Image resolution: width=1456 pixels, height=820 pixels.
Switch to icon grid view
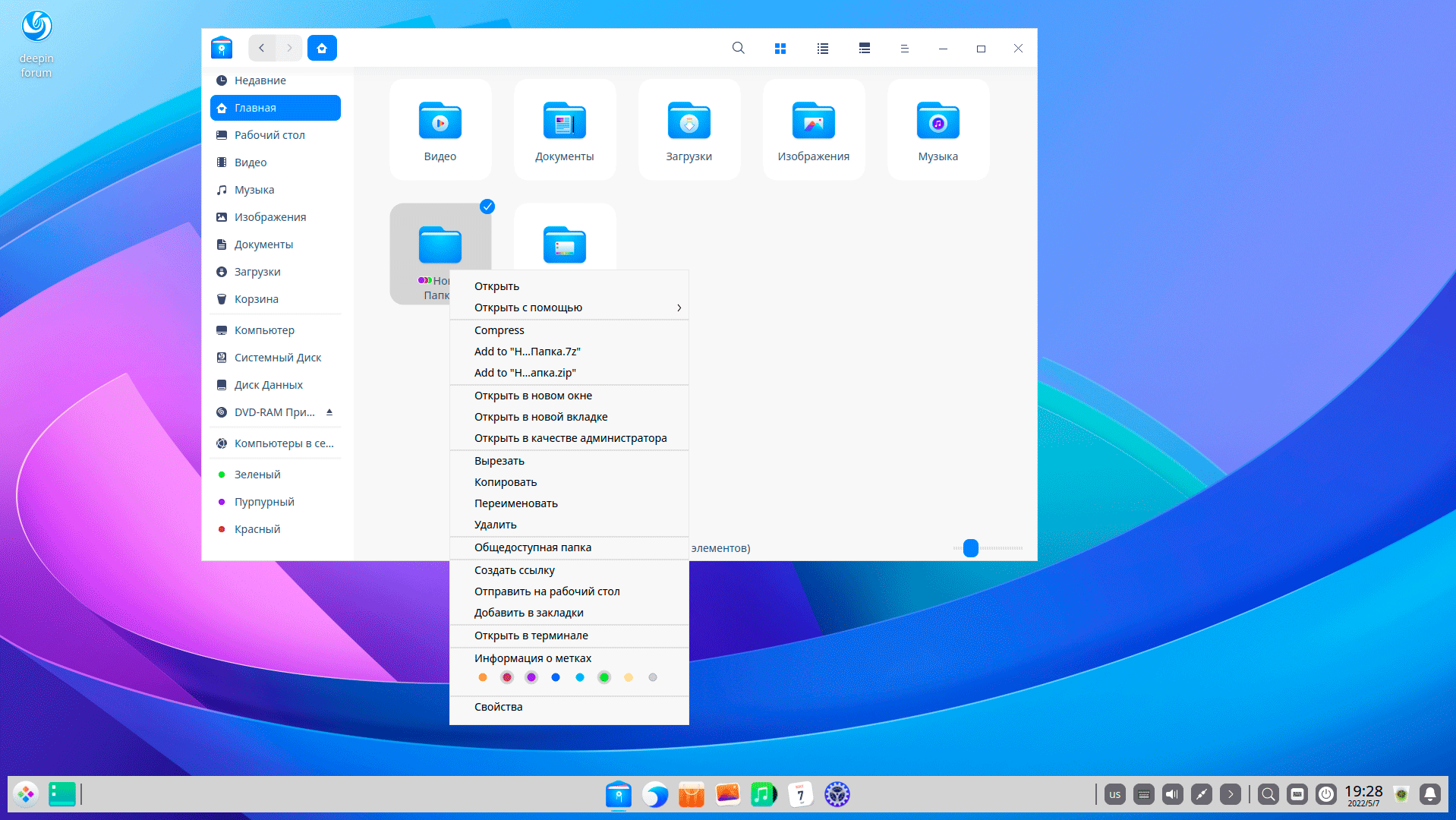click(780, 49)
